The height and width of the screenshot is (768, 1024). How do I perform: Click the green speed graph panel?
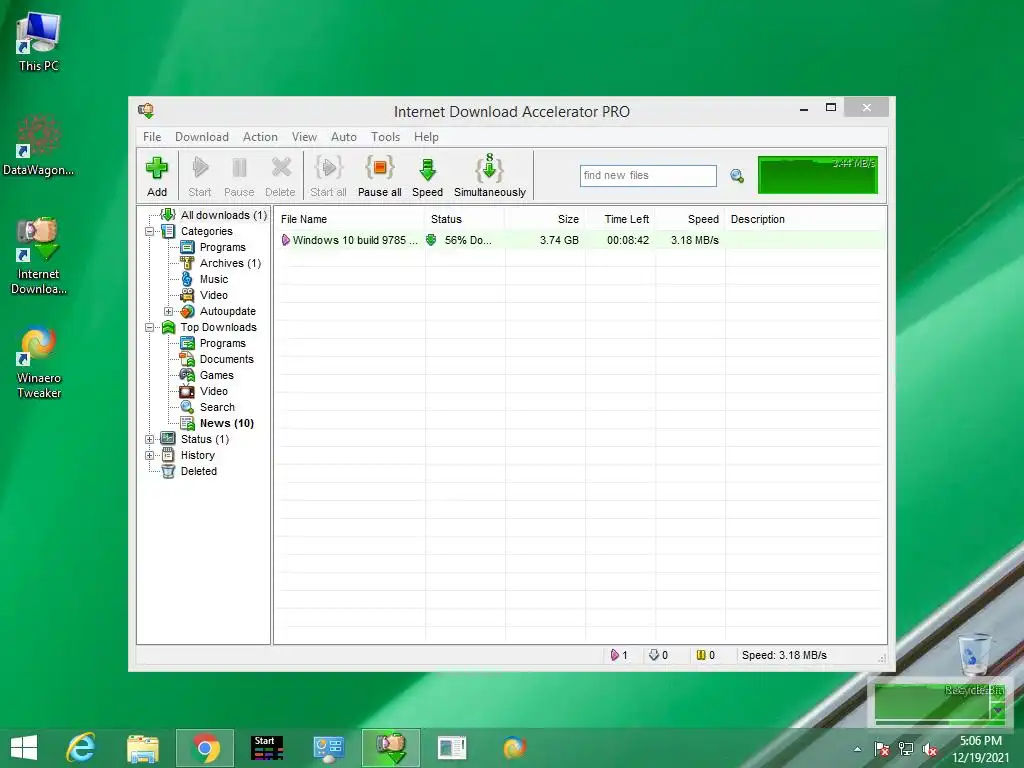(x=818, y=174)
